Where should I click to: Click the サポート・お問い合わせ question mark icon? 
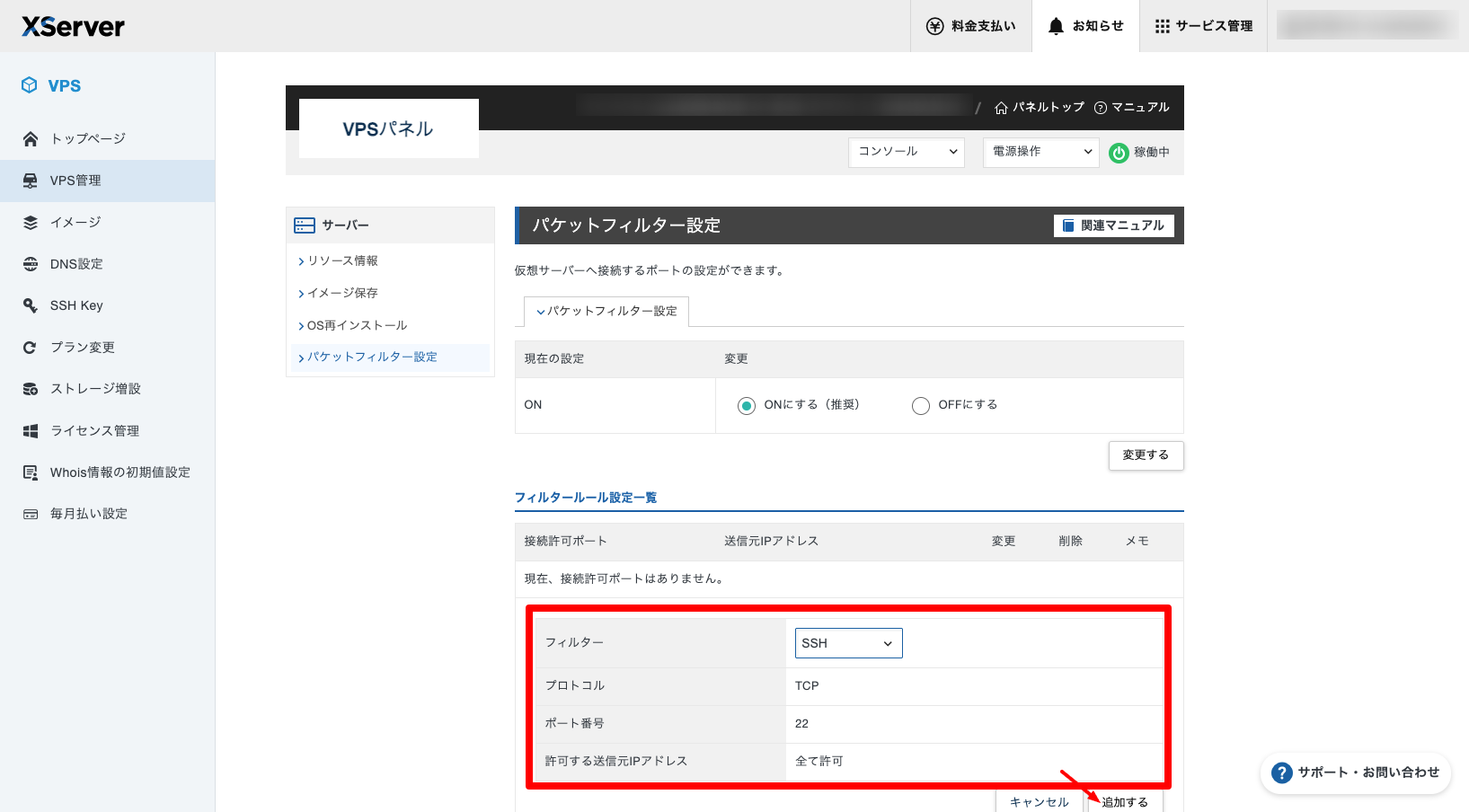[1282, 772]
